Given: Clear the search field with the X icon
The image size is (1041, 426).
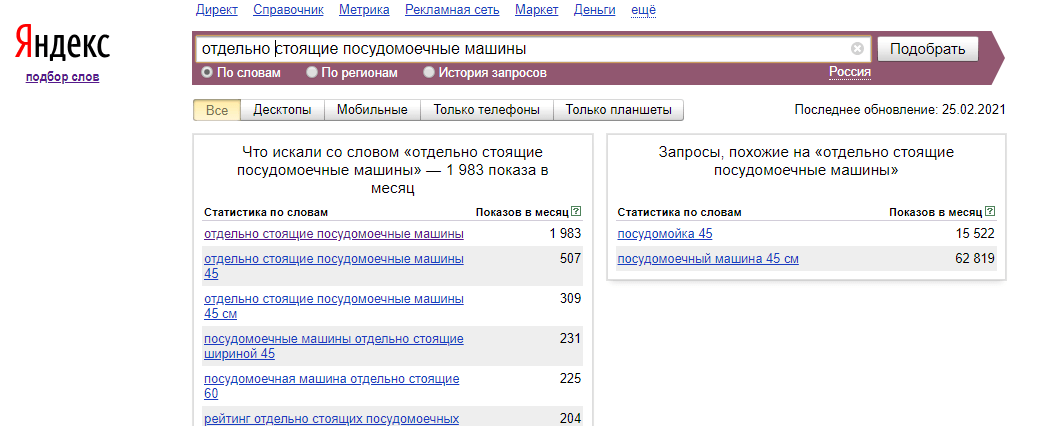Looking at the screenshot, I should point(857,48).
